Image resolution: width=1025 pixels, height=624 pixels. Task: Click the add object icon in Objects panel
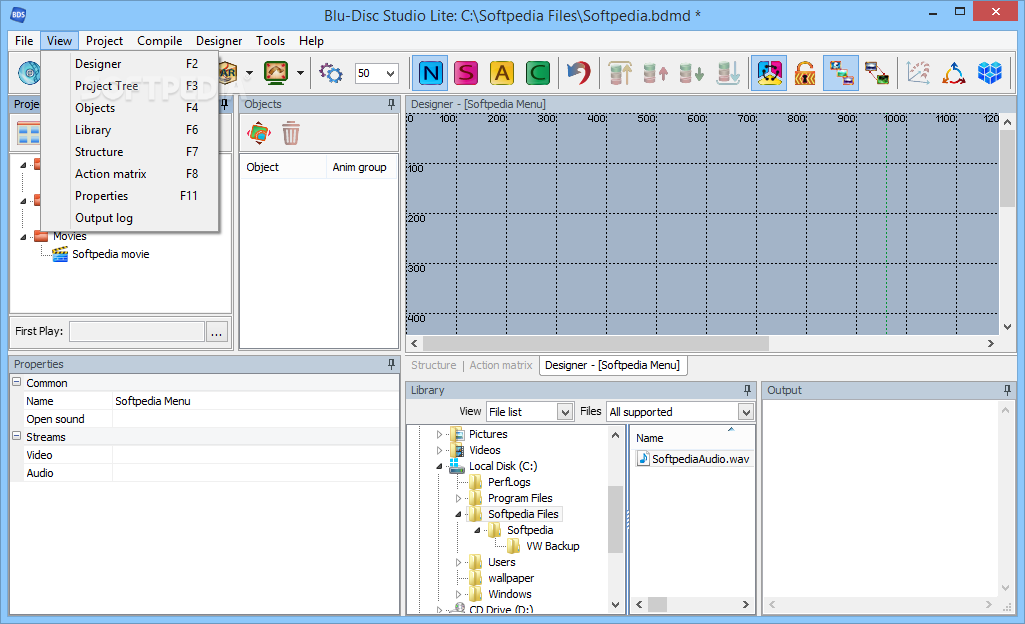pyautogui.click(x=259, y=133)
